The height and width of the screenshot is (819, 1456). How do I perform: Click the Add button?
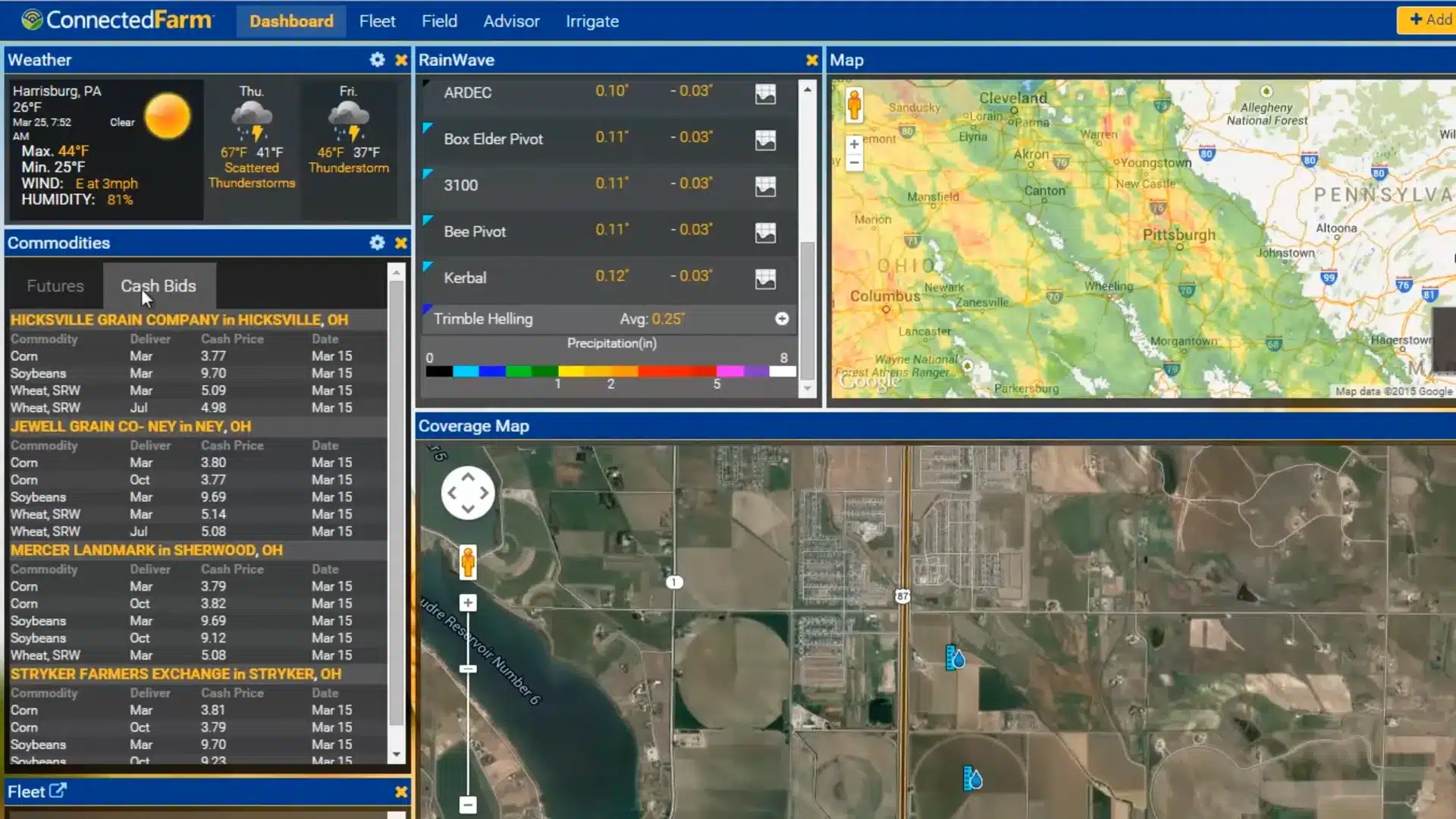[x=1433, y=20]
